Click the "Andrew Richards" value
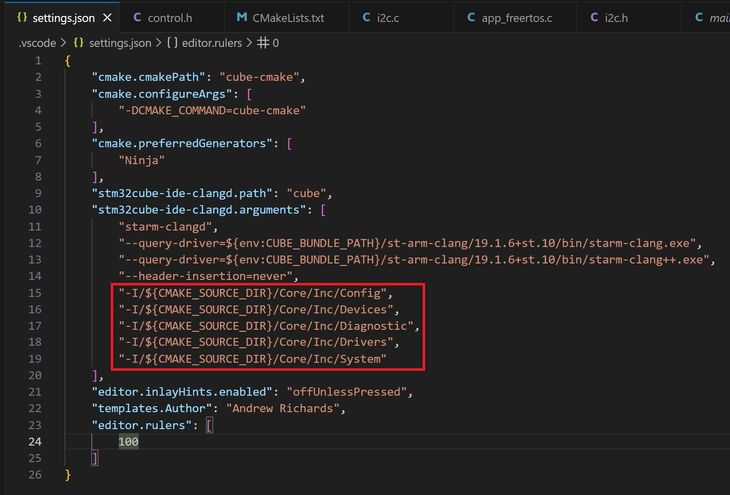 coord(283,408)
